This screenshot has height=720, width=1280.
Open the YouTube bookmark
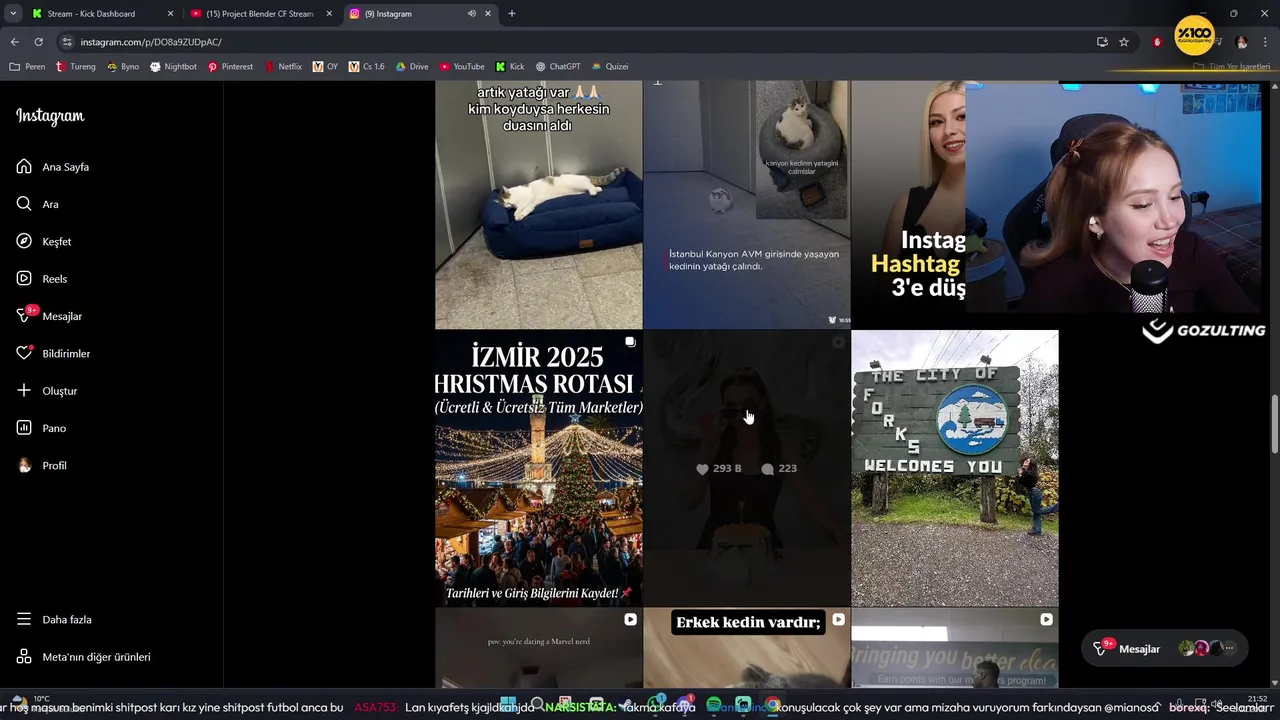tap(462, 67)
